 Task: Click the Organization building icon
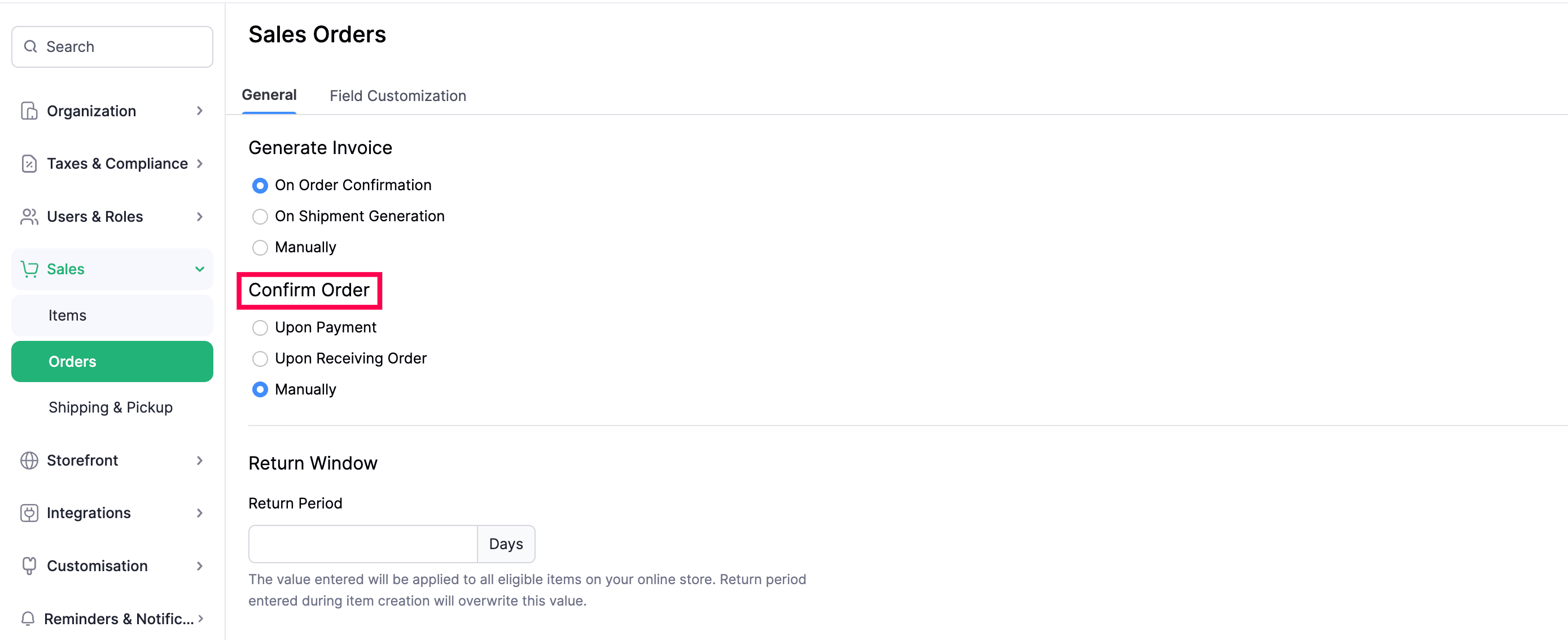coord(29,111)
